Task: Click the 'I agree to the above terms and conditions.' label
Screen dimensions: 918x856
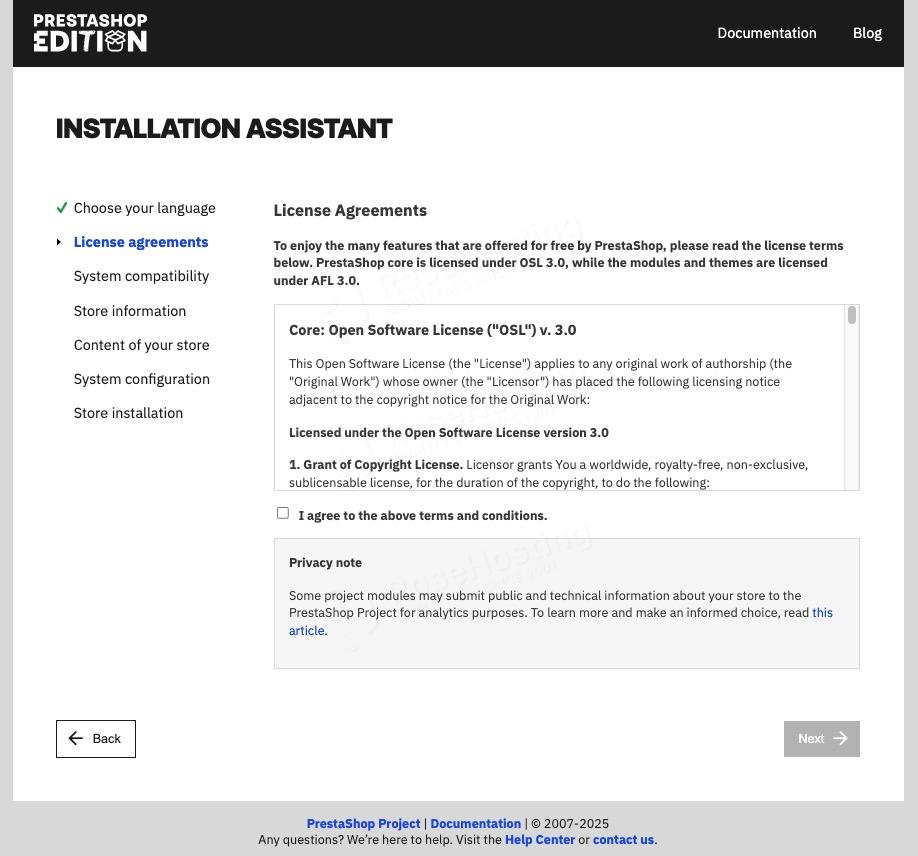Action: tap(423, 516)
